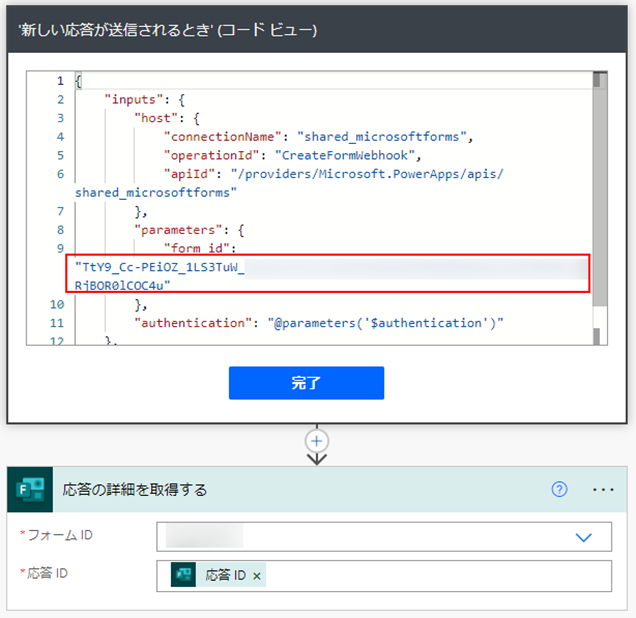Click the 応答の詳細を取得する title
Image resolution: width=636 pixels, height=618 pixels.
[135, 490]
